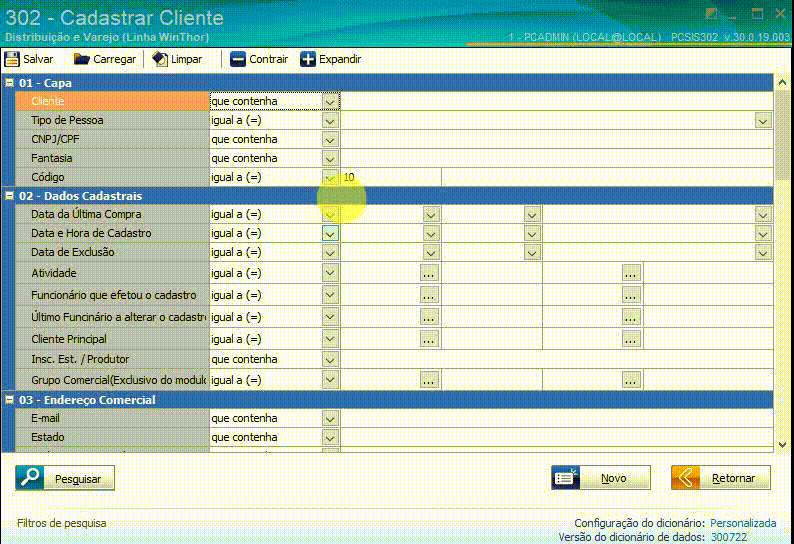Image resolution: width=794 pixels, height=544 pixels.
Task: Open last dropdown in Data de Exclusão row
Action: [763, 252]
